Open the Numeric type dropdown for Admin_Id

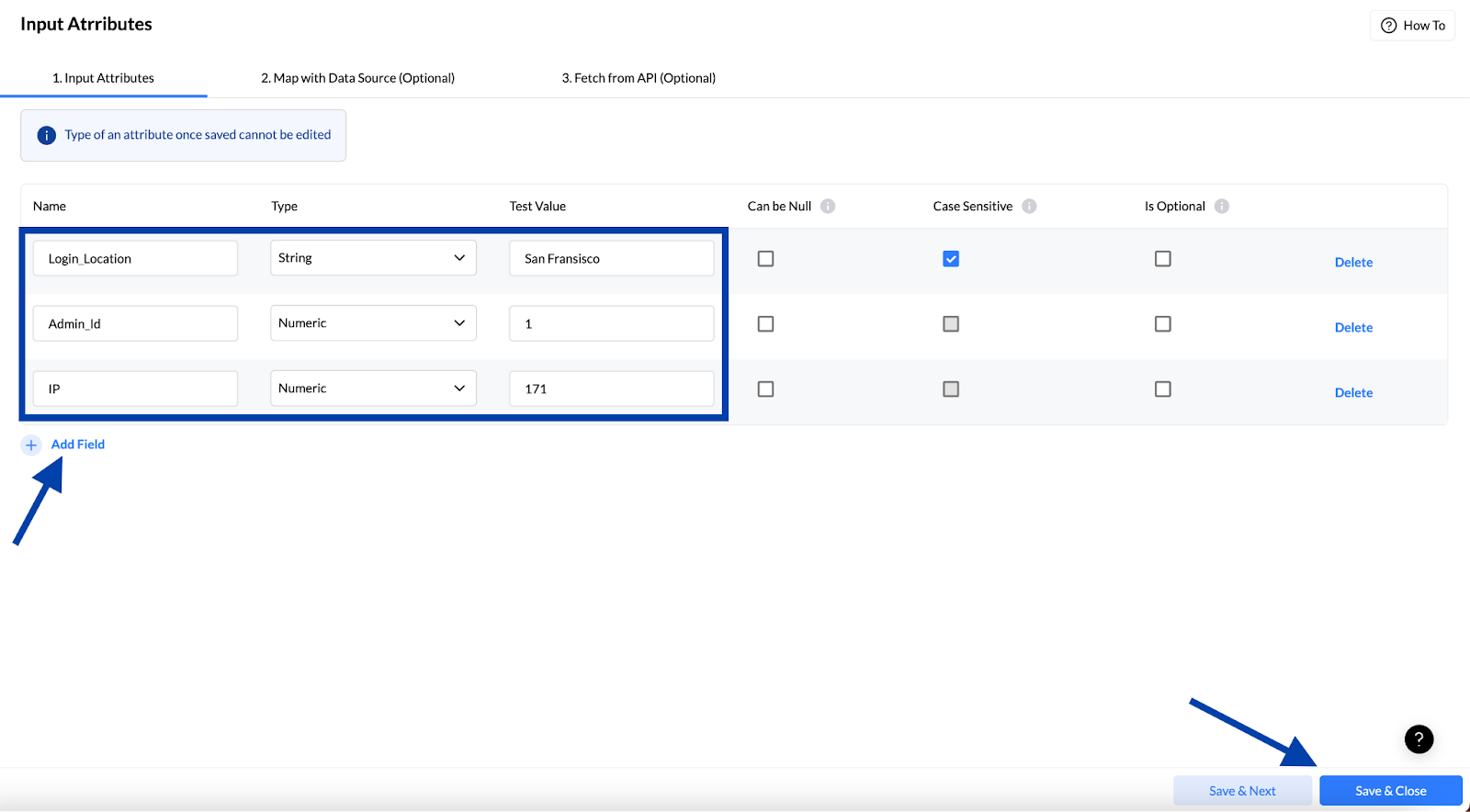pyautogui.click(x=373, y=323)
